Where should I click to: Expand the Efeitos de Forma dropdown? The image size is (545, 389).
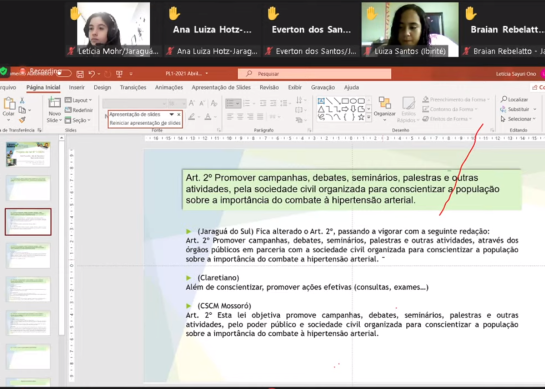point(447,119)
